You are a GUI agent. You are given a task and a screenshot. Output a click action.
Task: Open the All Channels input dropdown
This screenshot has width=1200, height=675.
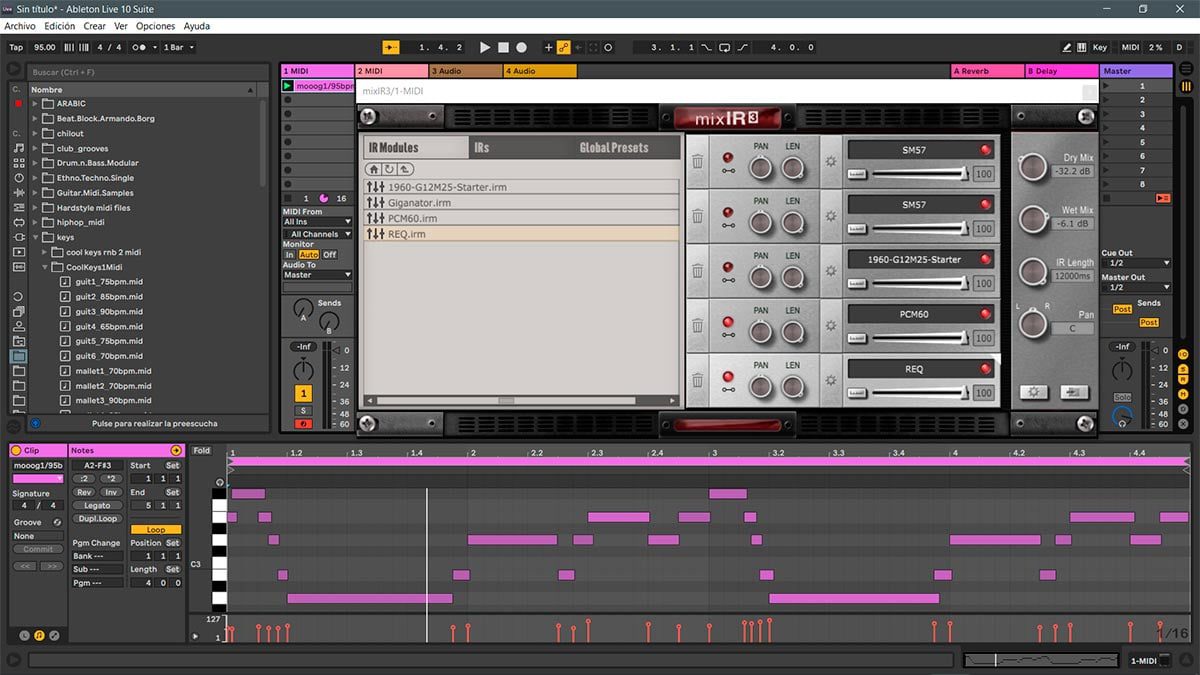pos(317,234)
